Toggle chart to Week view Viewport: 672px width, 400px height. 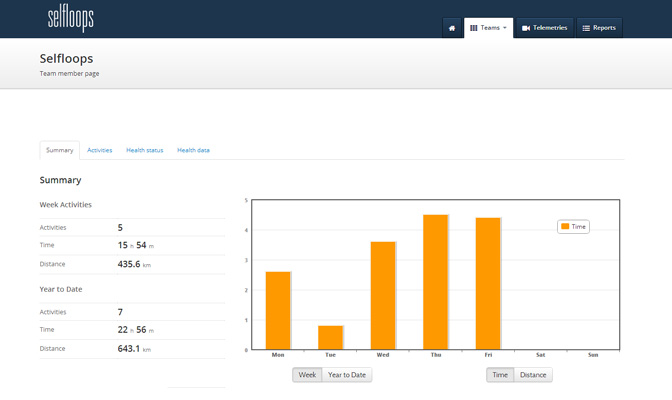307,375
